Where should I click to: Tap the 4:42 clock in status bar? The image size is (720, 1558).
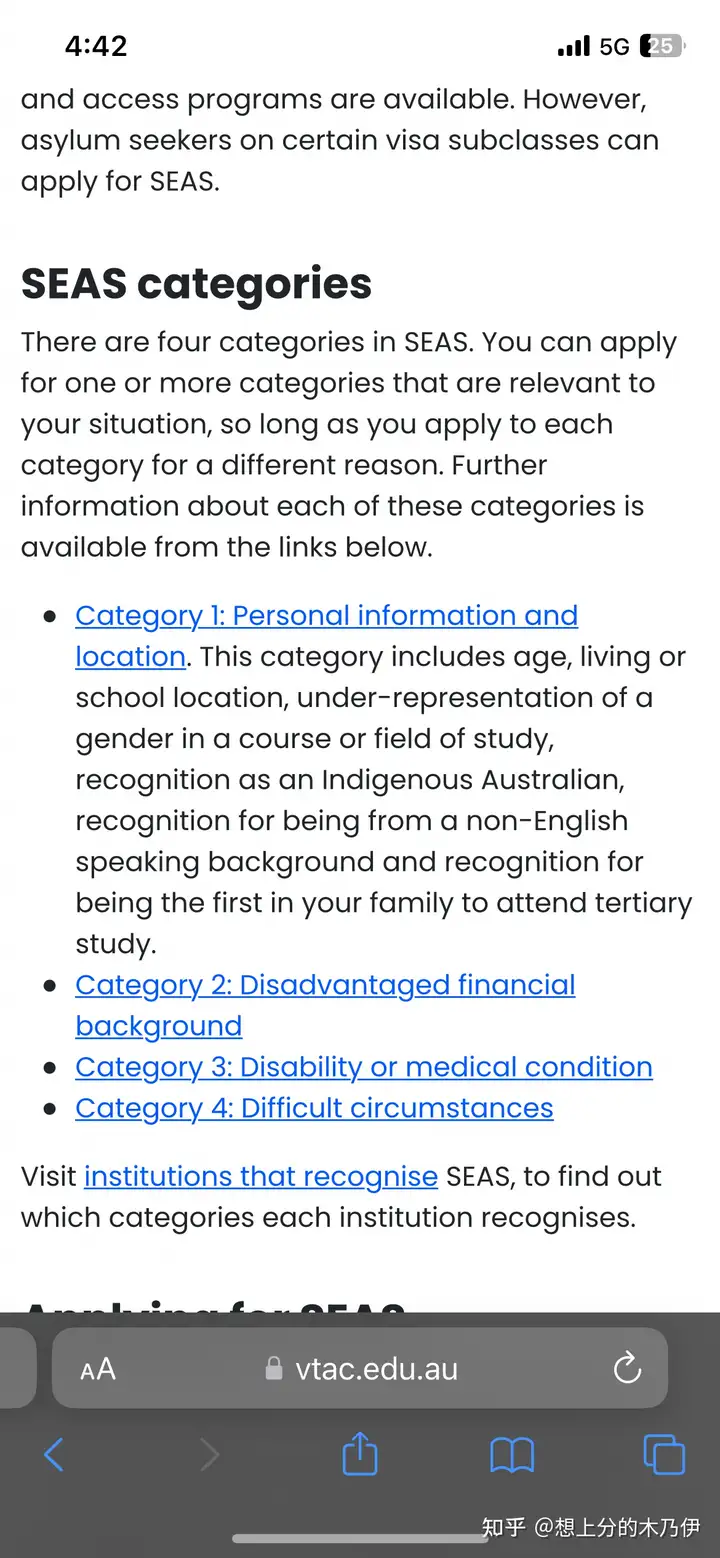[x=96, y=46]
